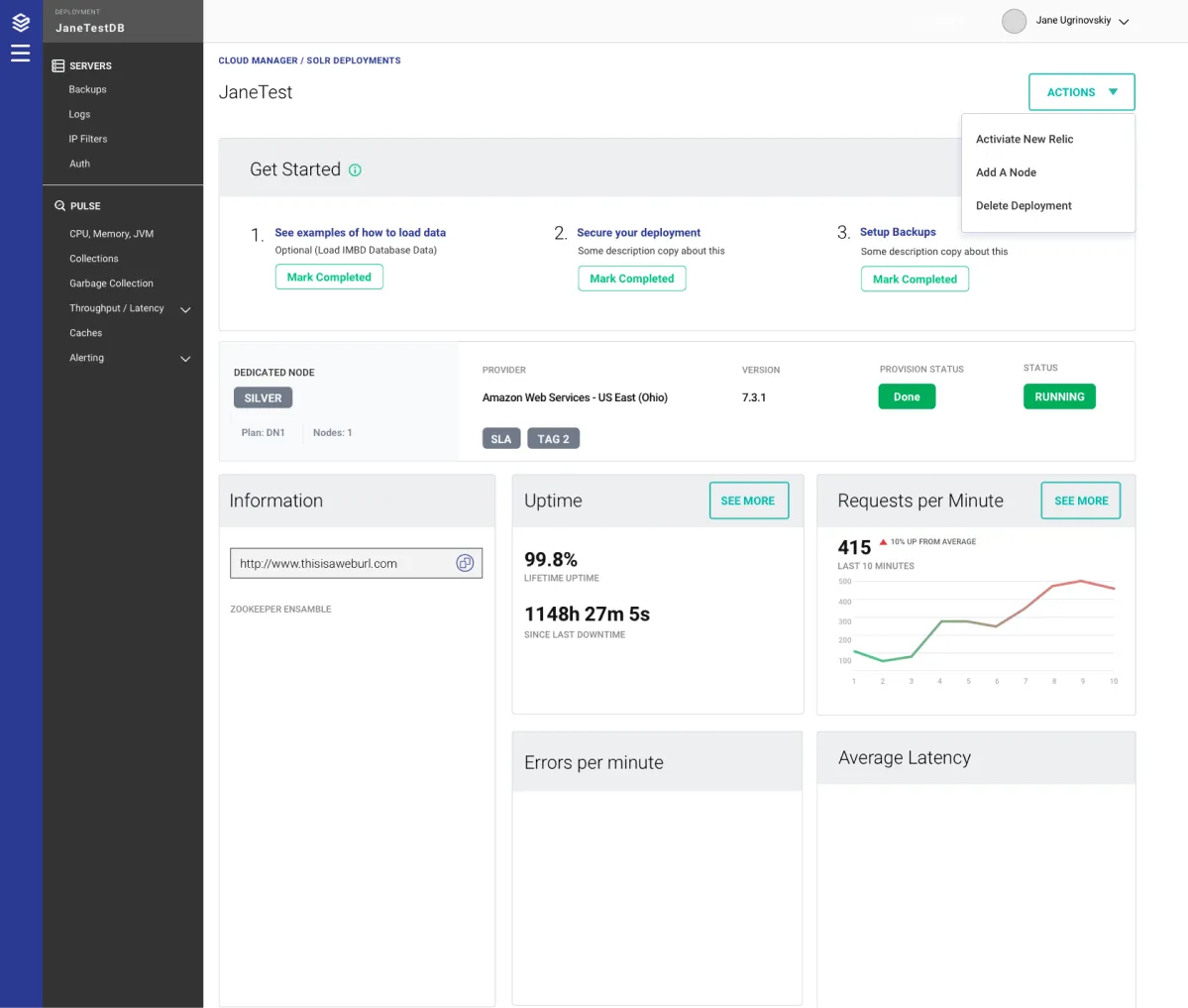Click the RUNNING status badge
Viewport: 1188px width, 1008px height.
pos(1059,396)
